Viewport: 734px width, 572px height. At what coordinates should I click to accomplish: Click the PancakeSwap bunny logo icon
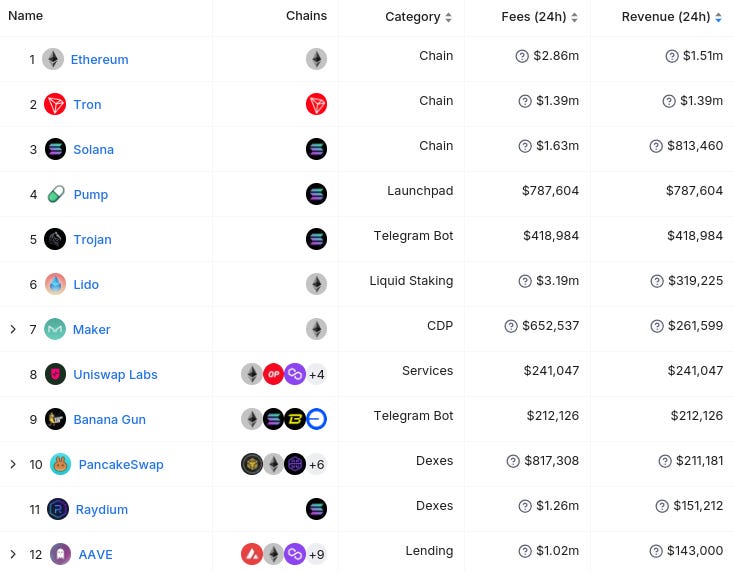(x=60, y=464)
